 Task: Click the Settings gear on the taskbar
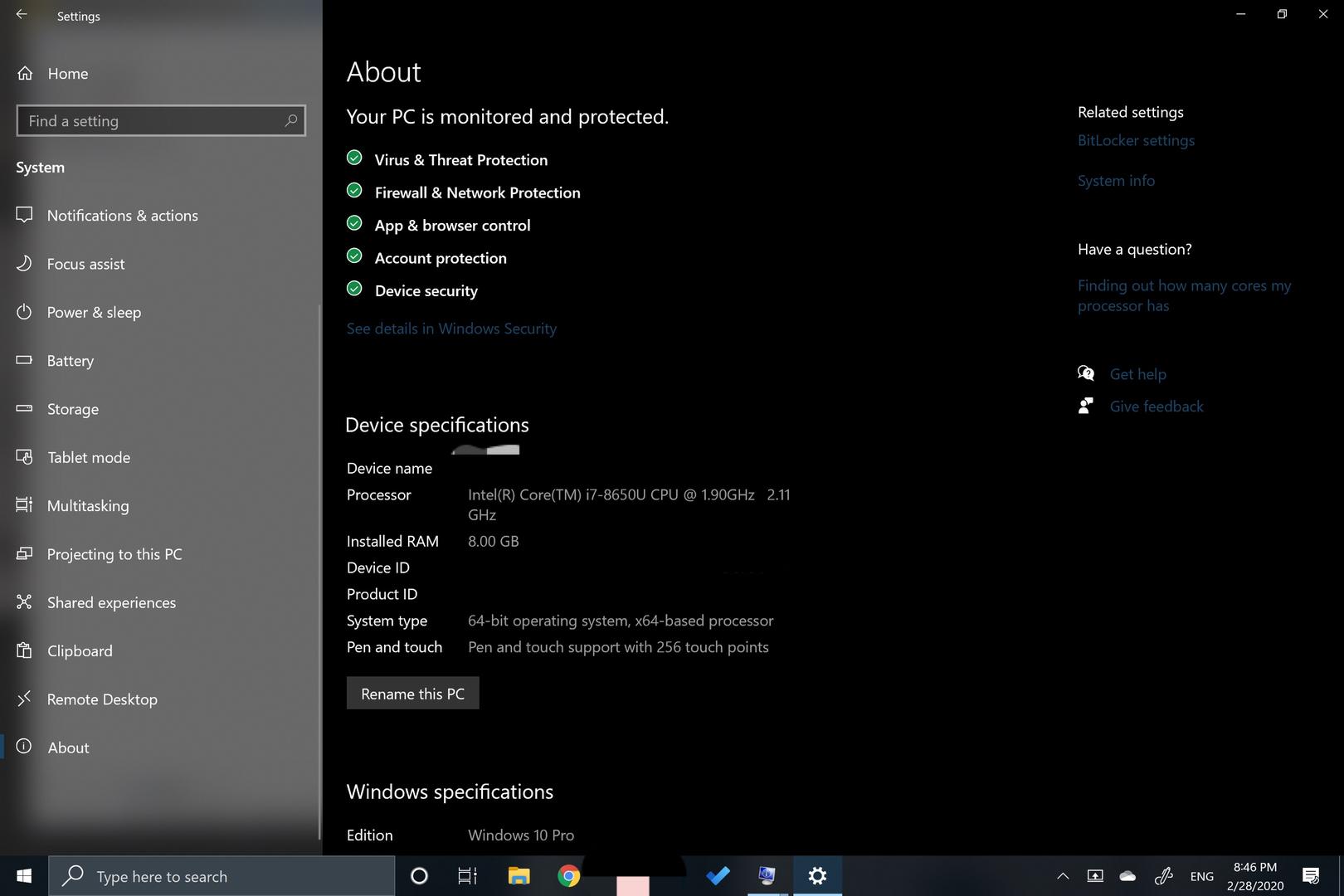pyautogui.click(x=817, y=876)
